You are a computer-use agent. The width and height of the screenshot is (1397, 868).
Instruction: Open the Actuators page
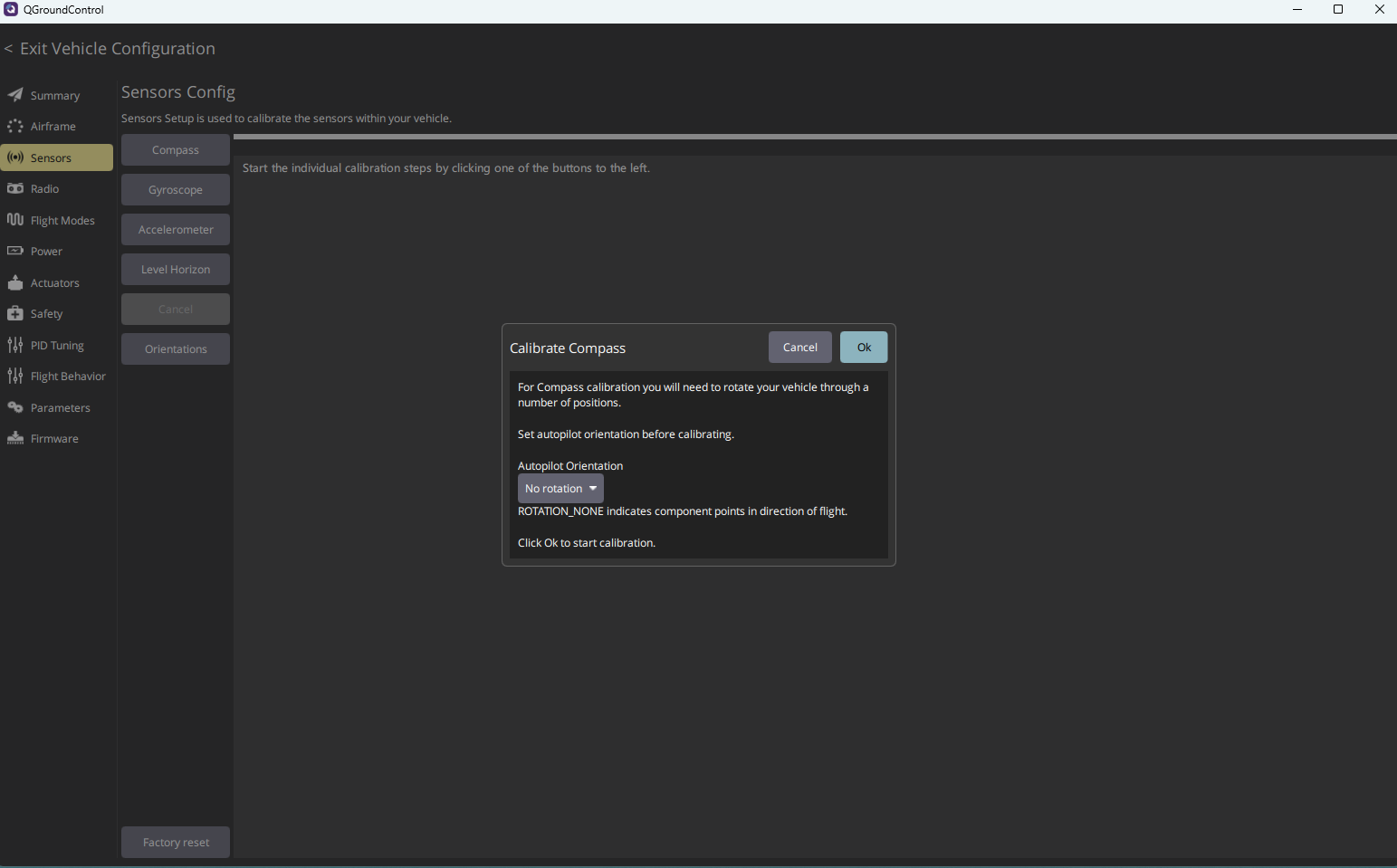pyautogui.click(x=57, y=282)
